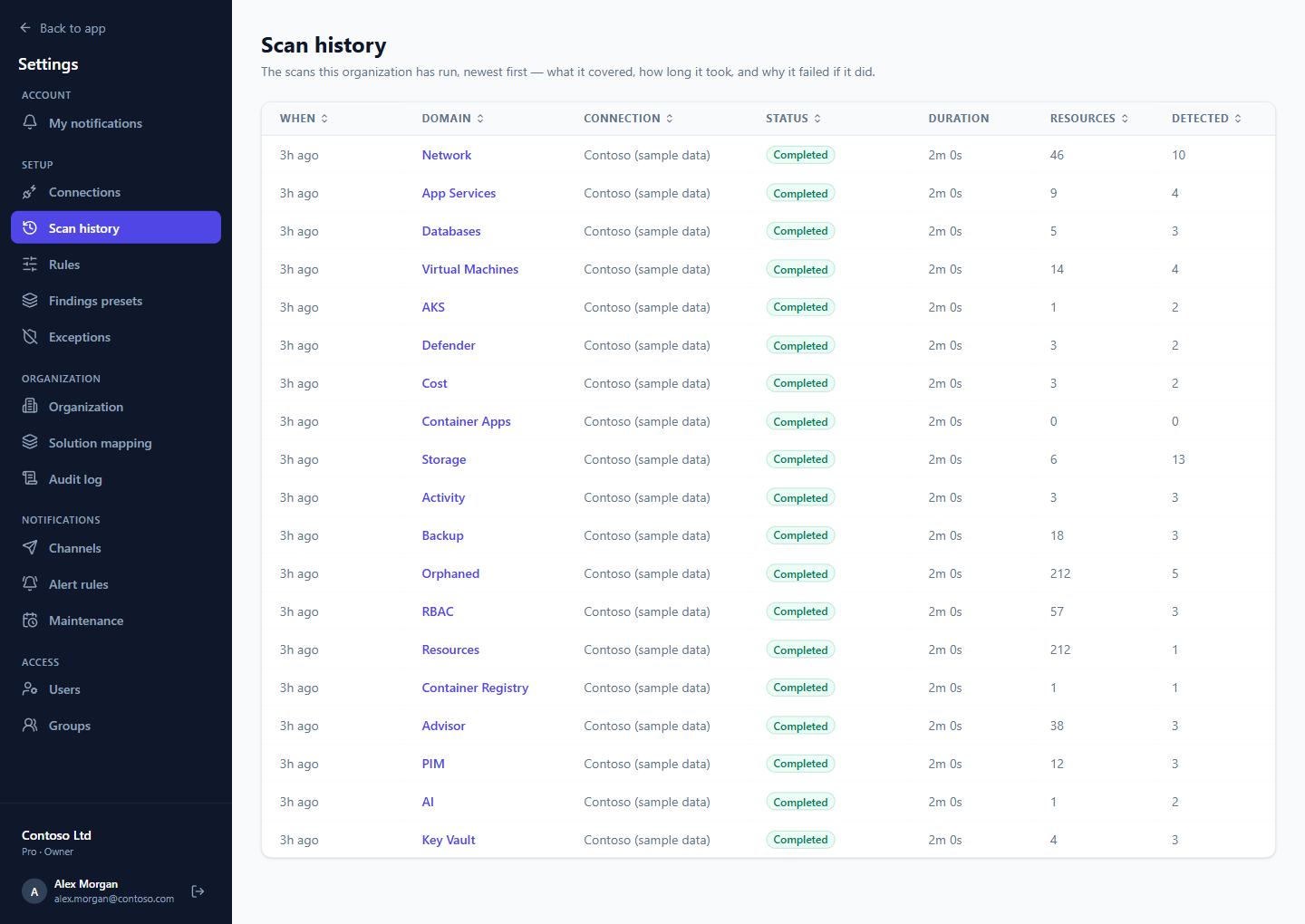
Task: Click the building icon beside Organization
Action: [30, 406]
